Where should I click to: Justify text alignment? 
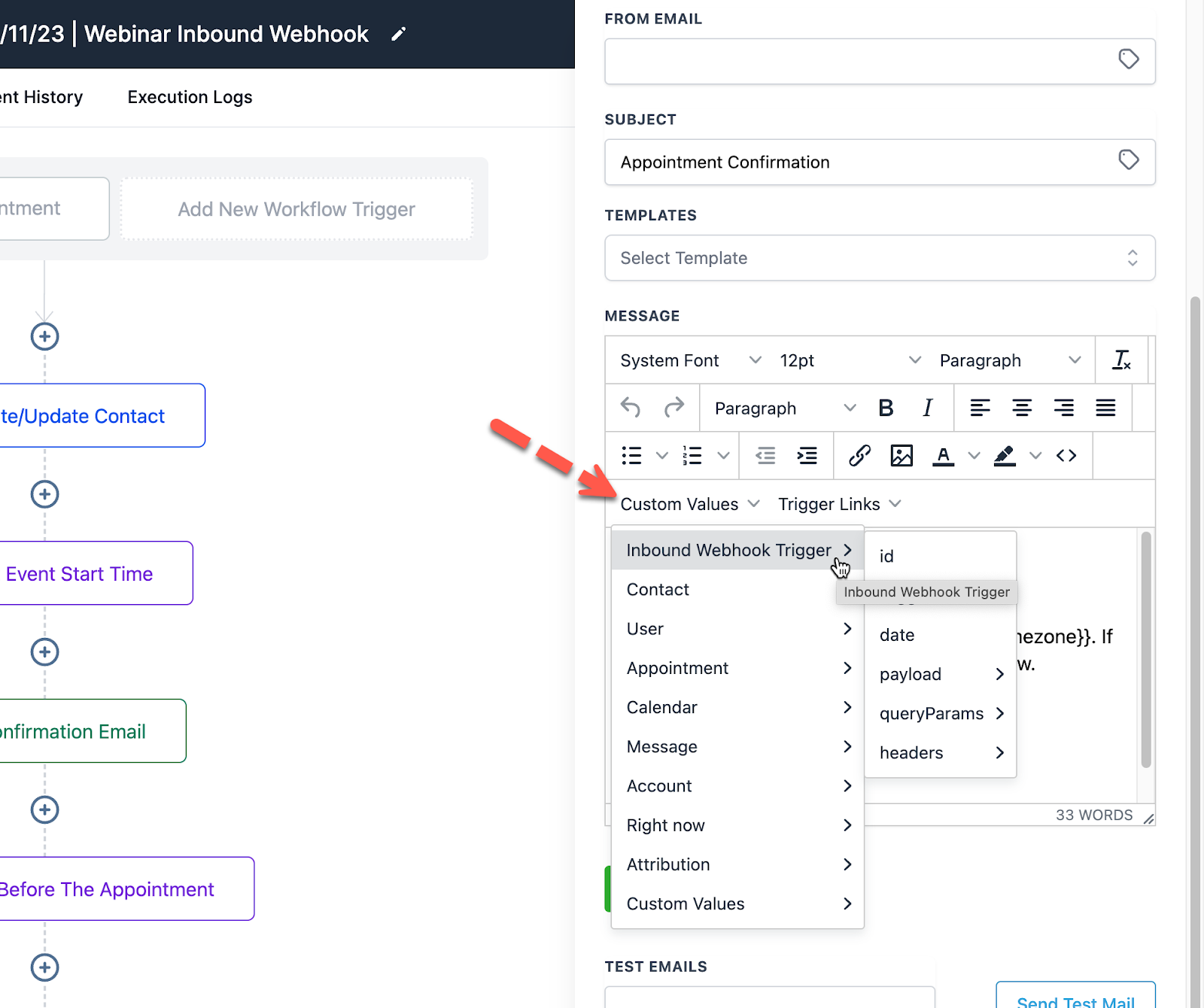1105,408
